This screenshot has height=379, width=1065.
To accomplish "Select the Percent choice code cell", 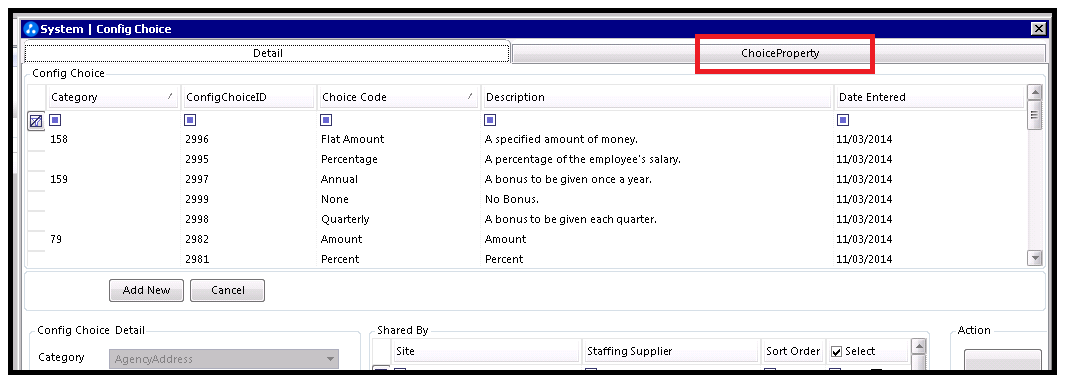I will [340, 259].
